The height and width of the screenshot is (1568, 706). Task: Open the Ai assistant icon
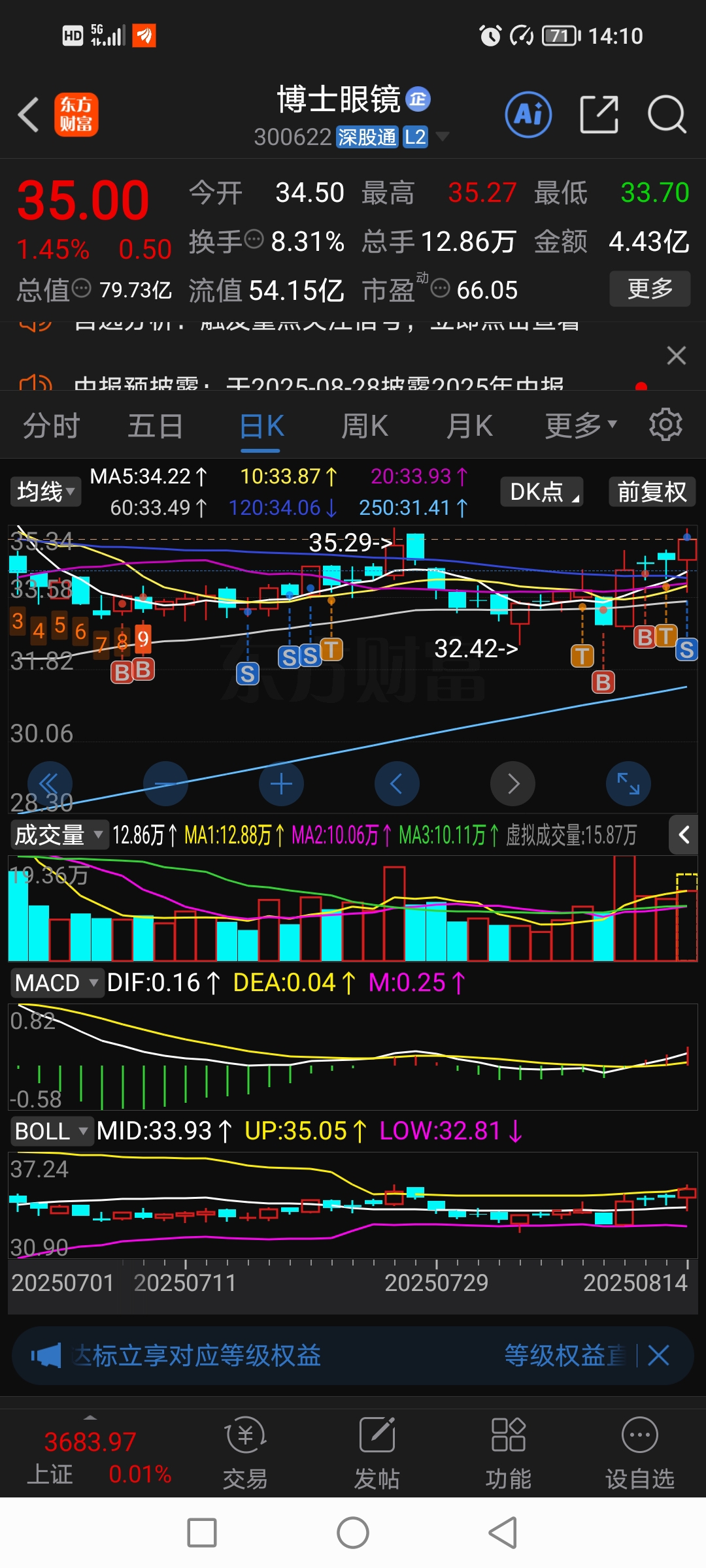pos(528,114)
